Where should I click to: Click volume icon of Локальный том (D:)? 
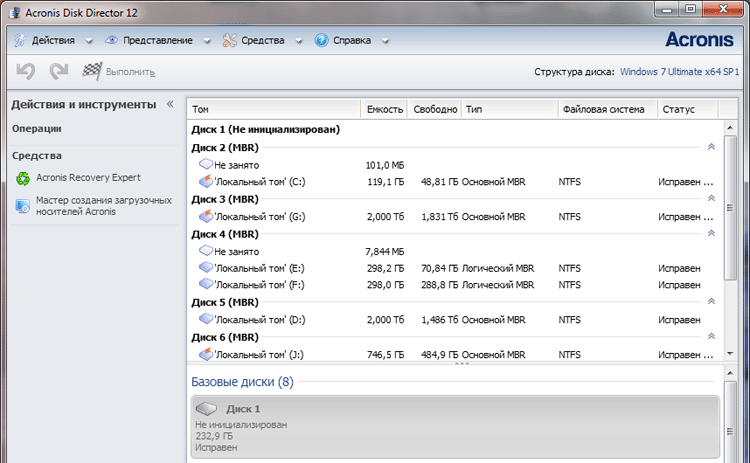(206, 319)
